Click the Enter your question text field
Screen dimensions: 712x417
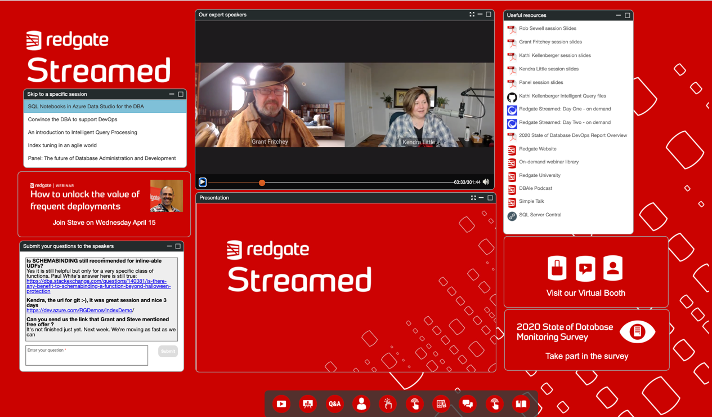86,355
